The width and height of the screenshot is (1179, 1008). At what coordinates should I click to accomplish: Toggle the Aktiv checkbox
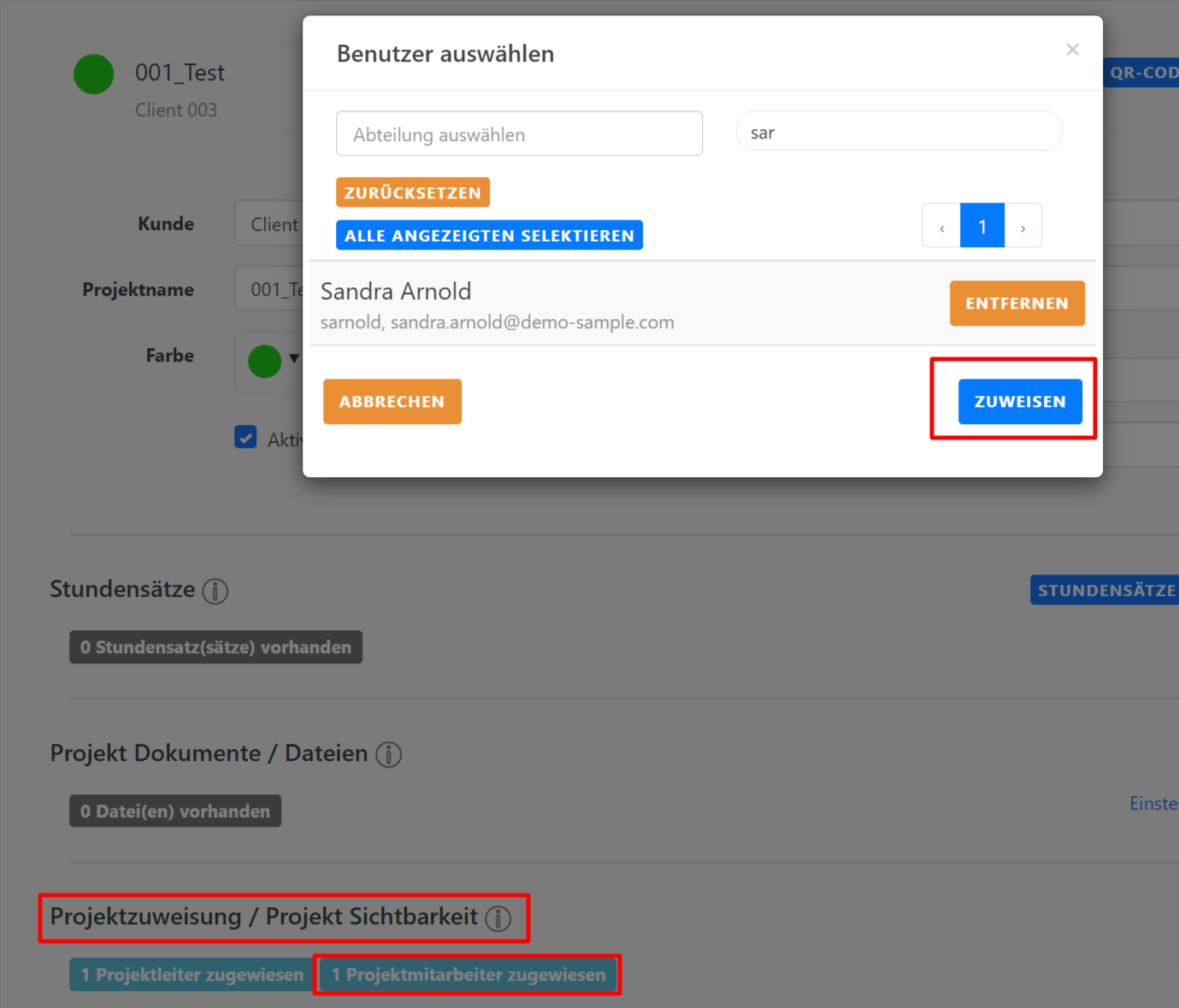point(245,438)
